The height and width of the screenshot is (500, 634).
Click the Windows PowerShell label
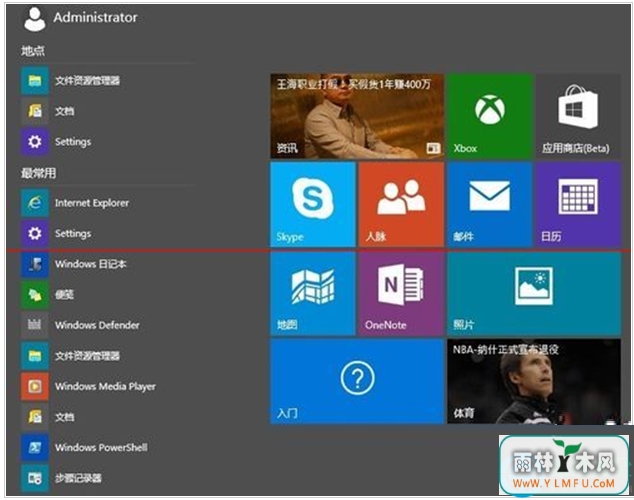click(101, 447)
